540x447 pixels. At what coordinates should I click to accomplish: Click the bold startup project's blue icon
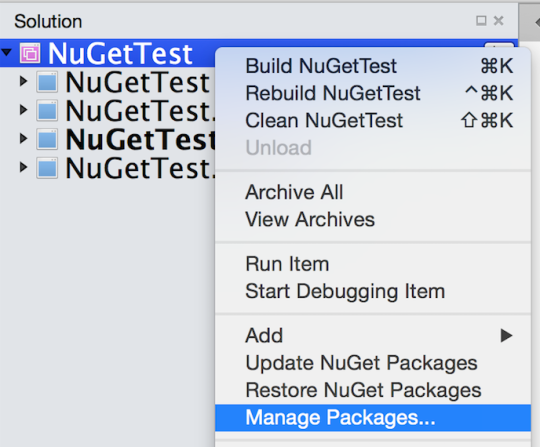[x=47, y=139]
